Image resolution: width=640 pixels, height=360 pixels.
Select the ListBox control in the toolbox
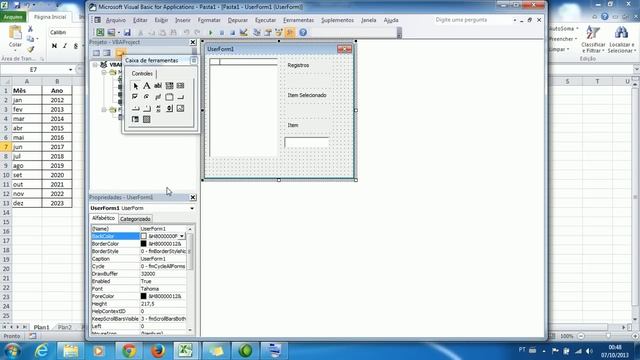tap(180, 86)
